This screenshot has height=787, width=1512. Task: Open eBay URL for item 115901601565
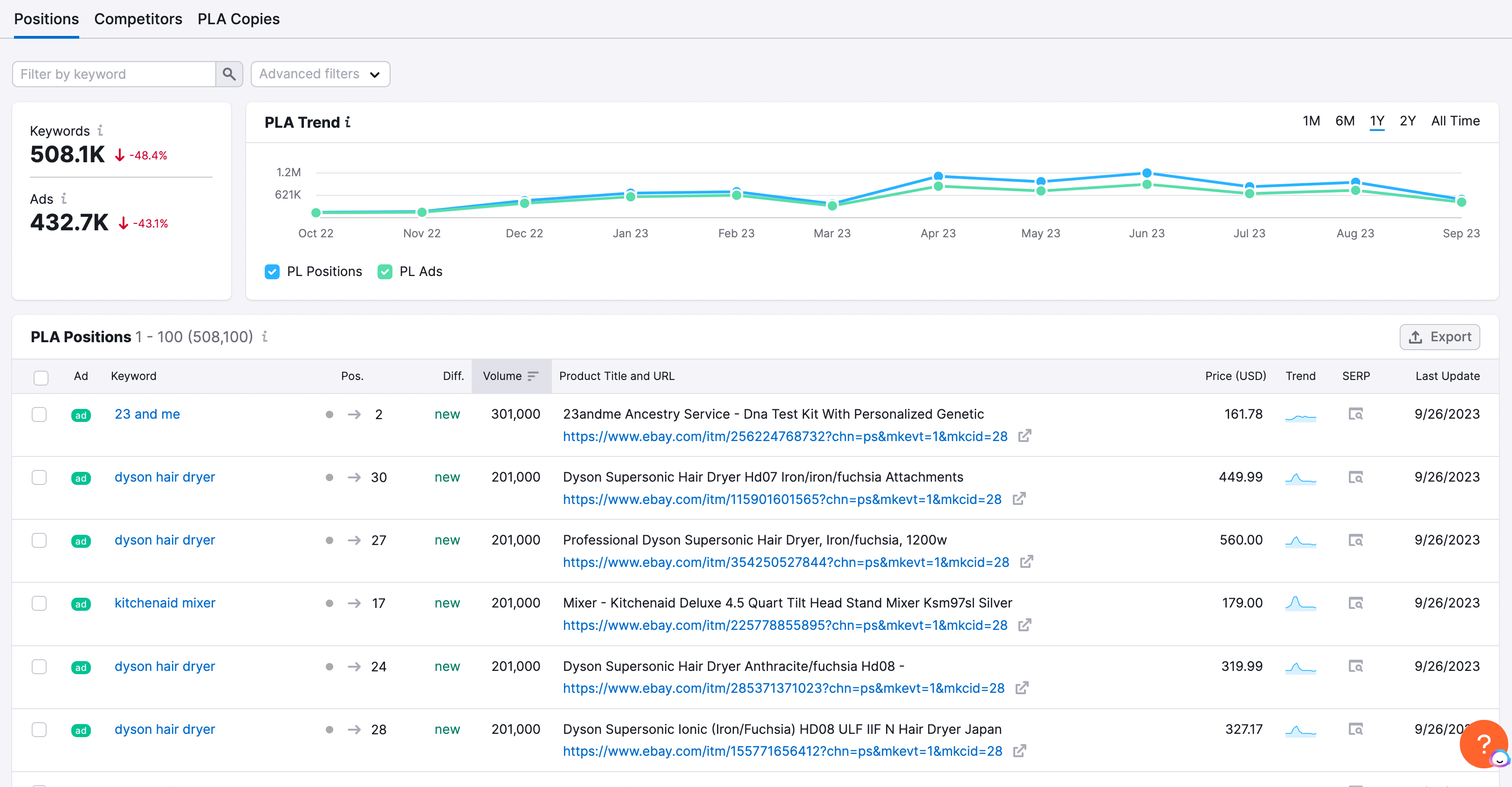click(782, 499)
